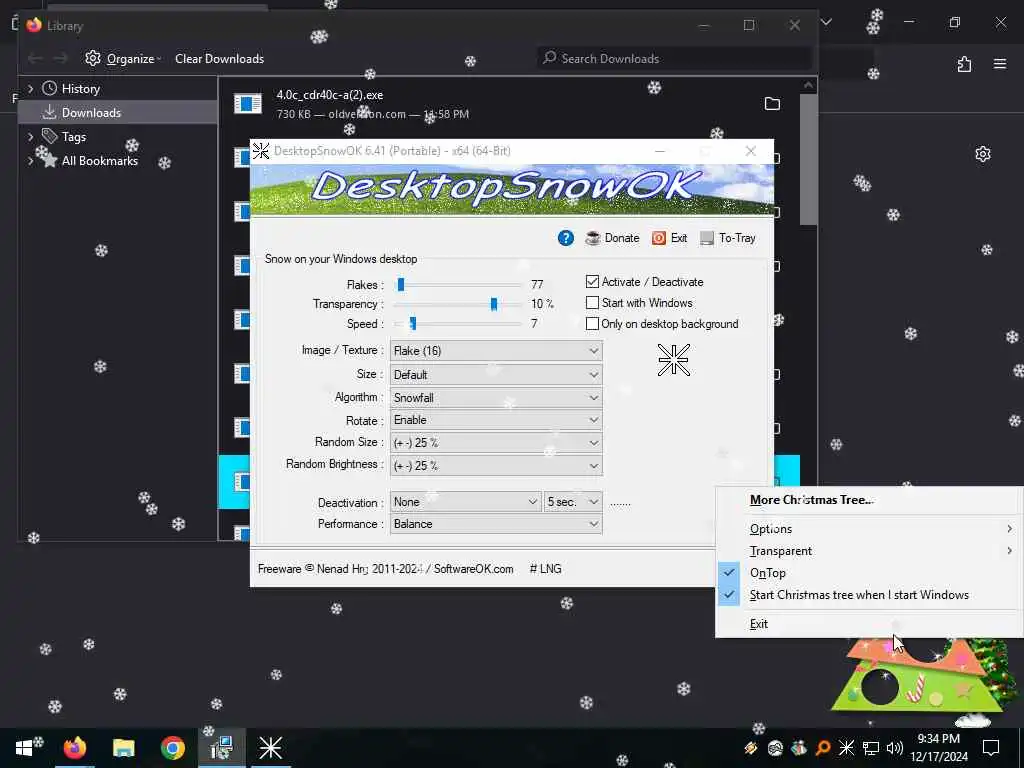Click the Firefox extensions puzzle icon

point(964,64)
